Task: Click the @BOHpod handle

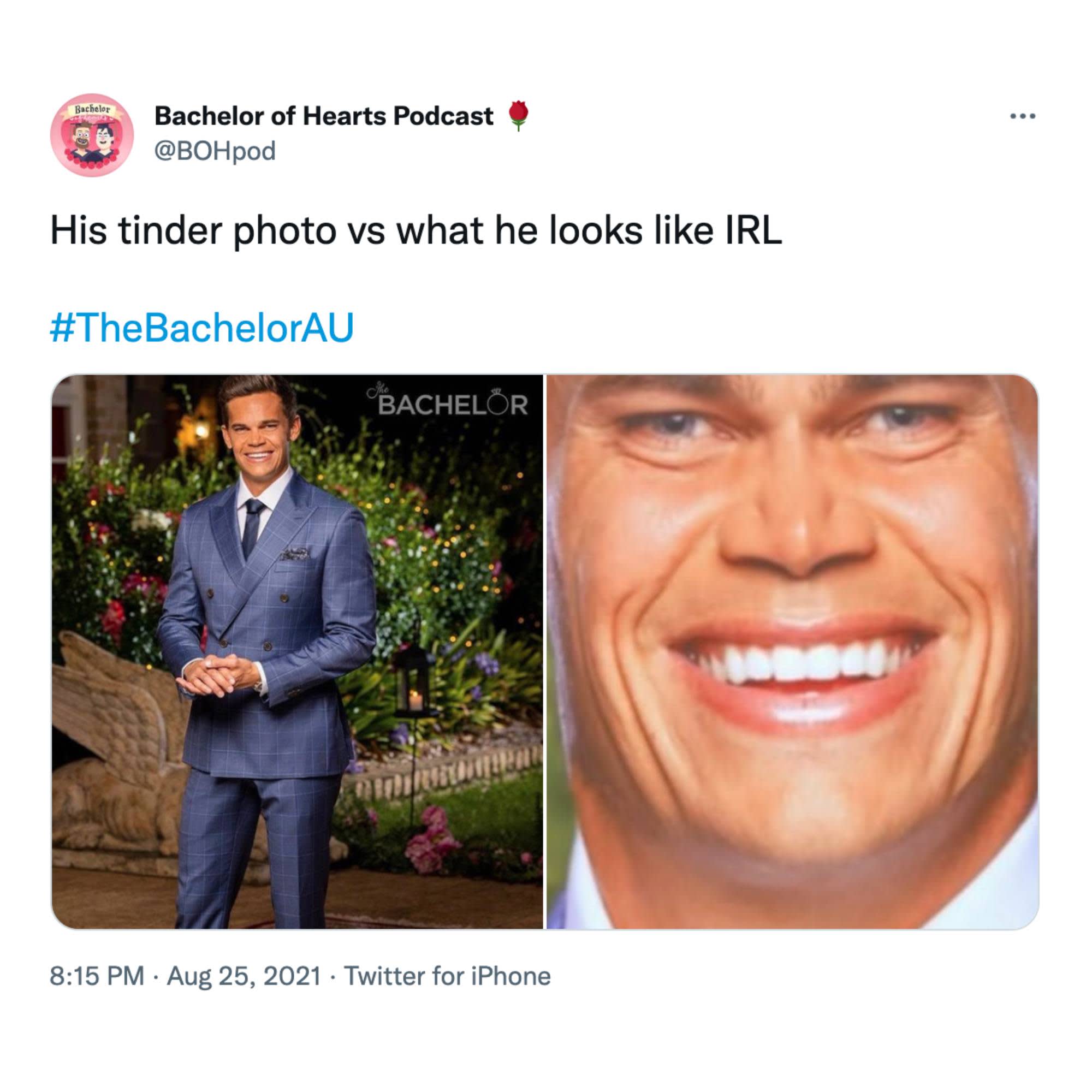Action: pyautogui.click(x=215, y=151)
